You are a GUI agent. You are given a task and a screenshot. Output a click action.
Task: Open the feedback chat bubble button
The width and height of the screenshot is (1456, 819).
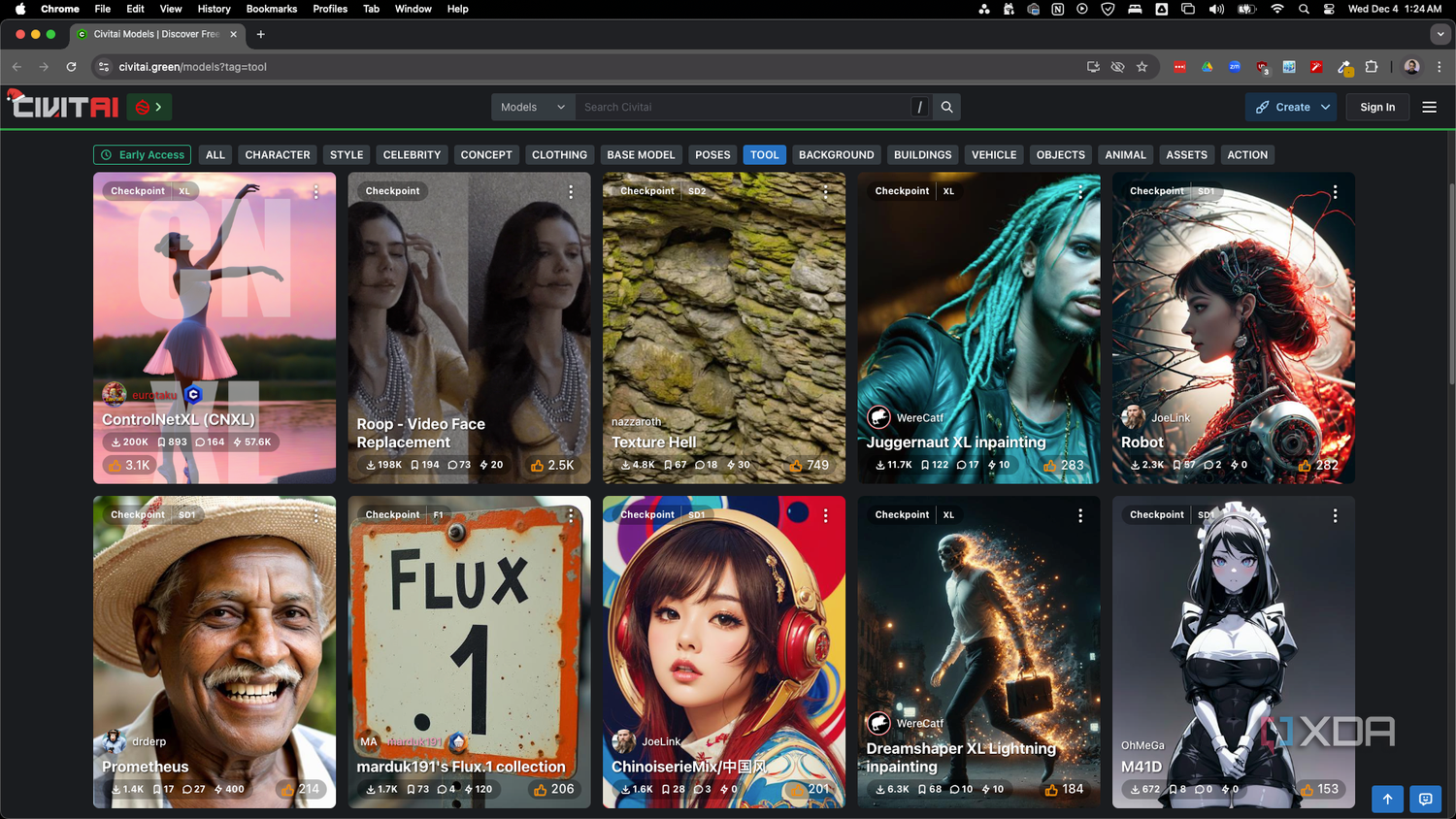pos(1425,799)
